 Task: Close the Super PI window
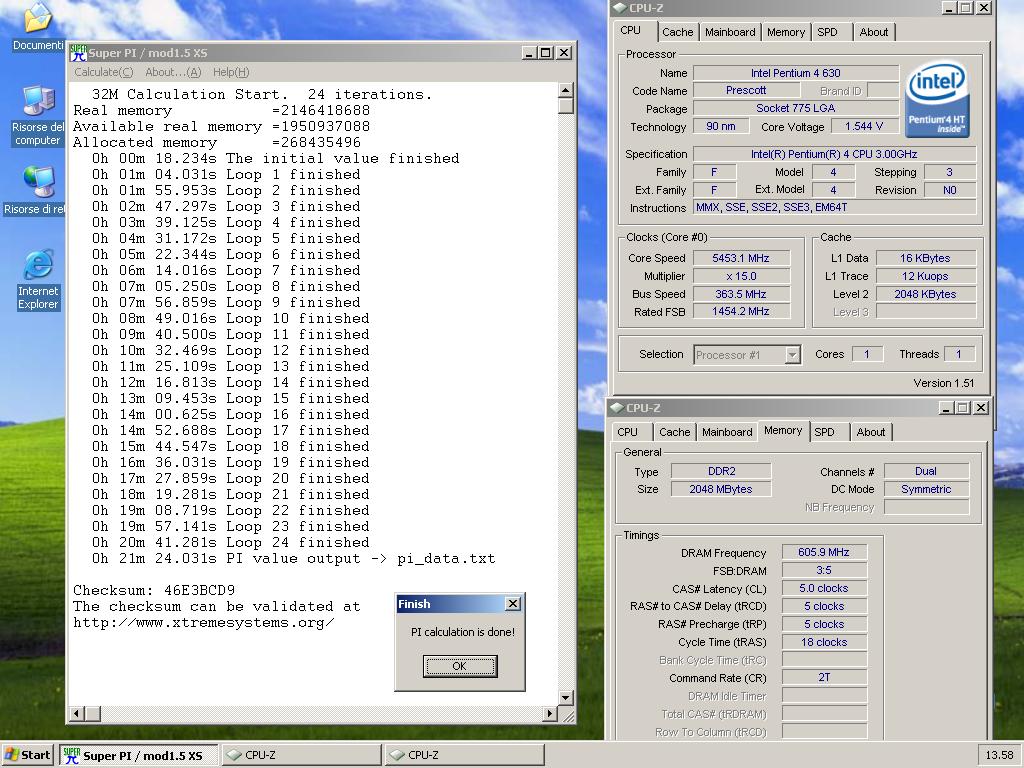point(564,53)
